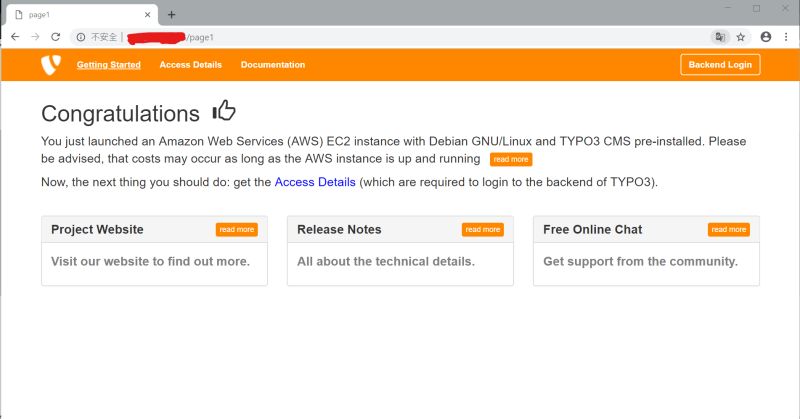
Task: Click 'All about the technical details.' text
Action: [x=386, y=261]
